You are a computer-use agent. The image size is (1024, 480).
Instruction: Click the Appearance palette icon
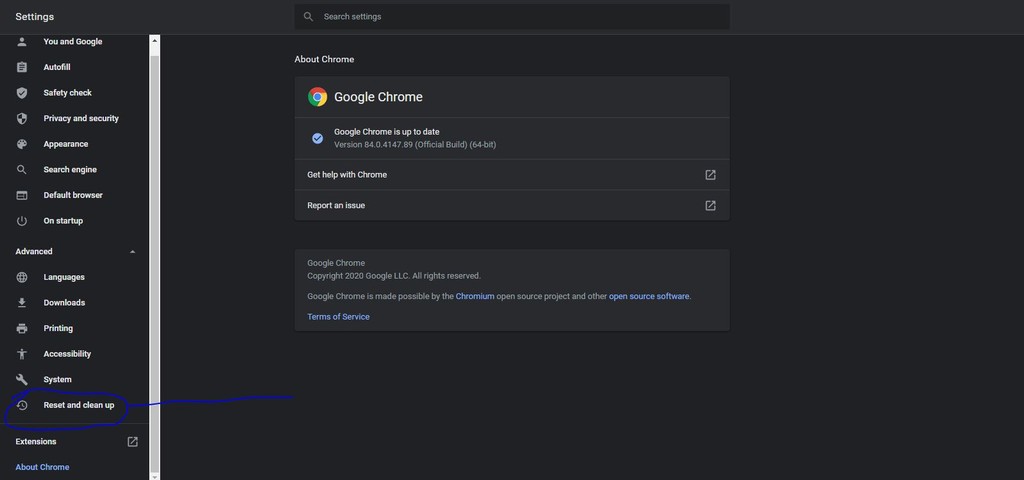(22, 144)
